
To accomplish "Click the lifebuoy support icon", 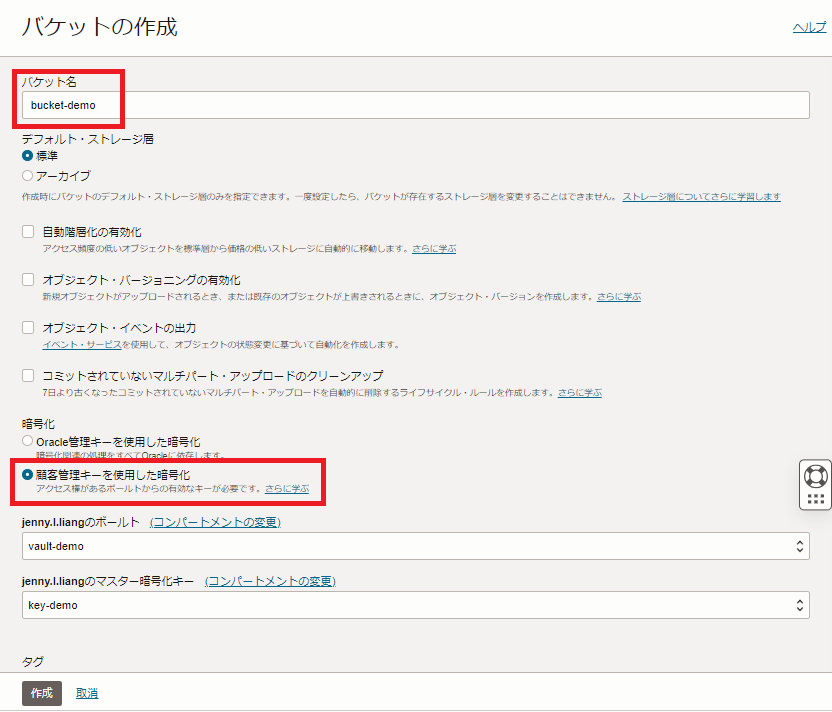I will (816, 476).
